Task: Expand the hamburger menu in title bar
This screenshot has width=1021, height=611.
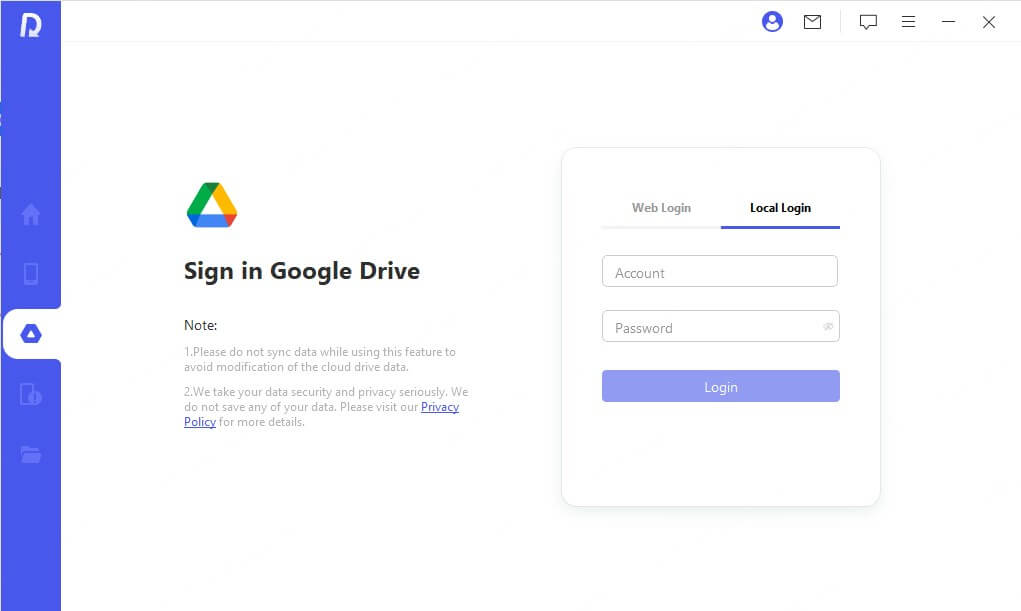Action: 908,22
